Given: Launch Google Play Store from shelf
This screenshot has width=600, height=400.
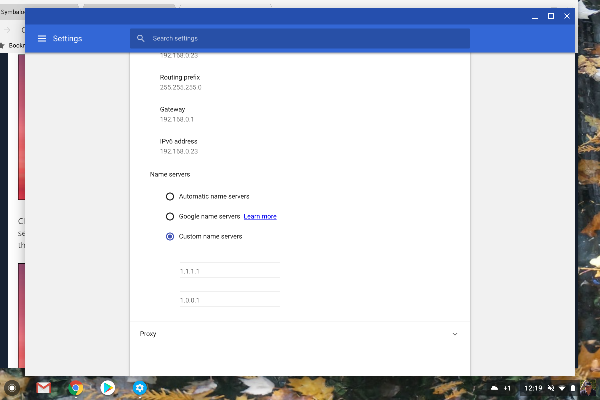Looking at the screenshot, I should (107, 387).
